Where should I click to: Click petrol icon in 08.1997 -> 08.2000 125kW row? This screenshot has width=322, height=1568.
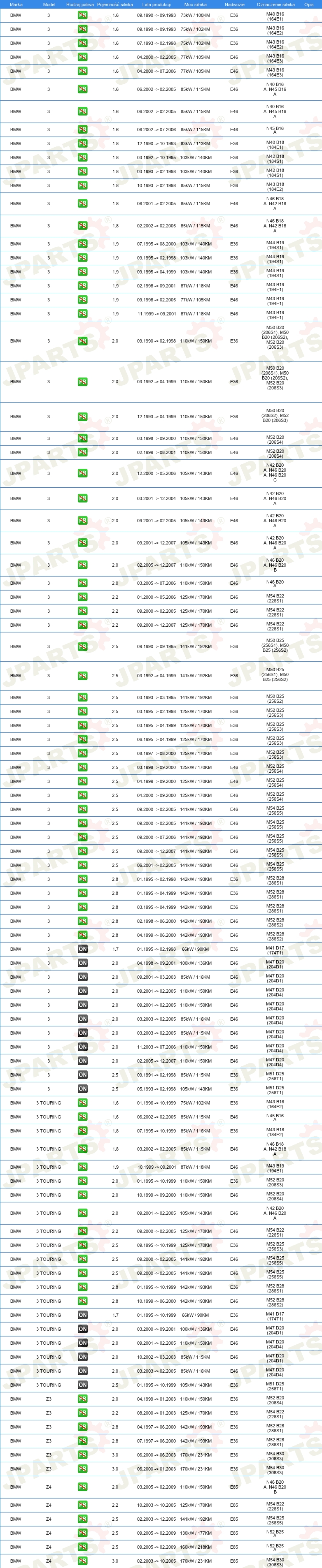tap(82, 753)
